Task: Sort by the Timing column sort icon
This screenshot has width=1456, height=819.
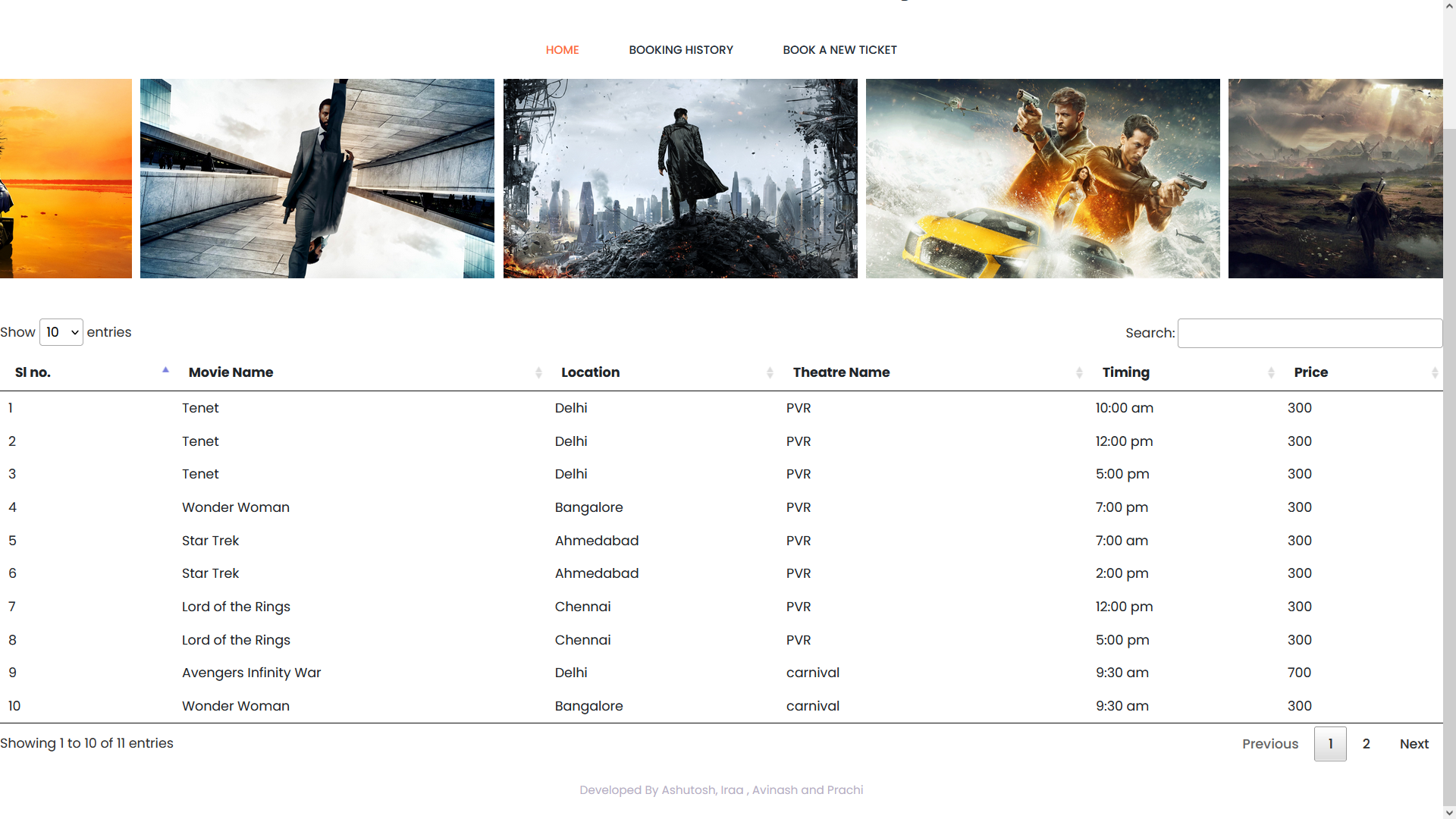Action: (x=1271, y=372)
